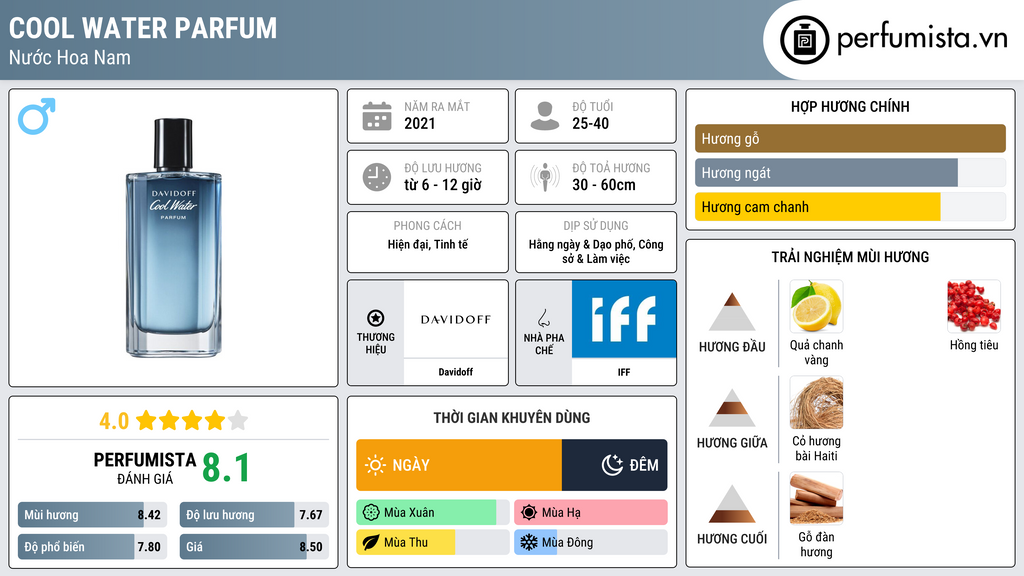
Task: Click the orange Ngày daytime segment
Action: [458, 465]
